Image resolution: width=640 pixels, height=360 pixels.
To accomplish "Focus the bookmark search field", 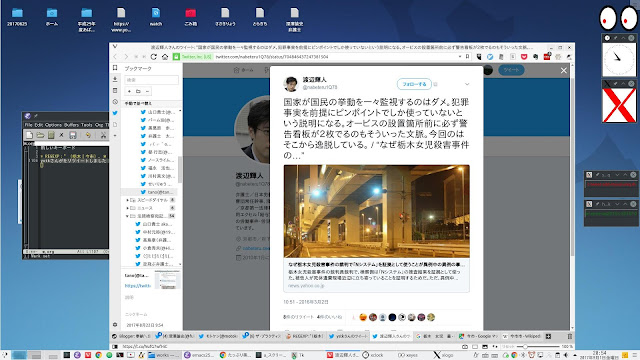I will [x=151, y=80].
